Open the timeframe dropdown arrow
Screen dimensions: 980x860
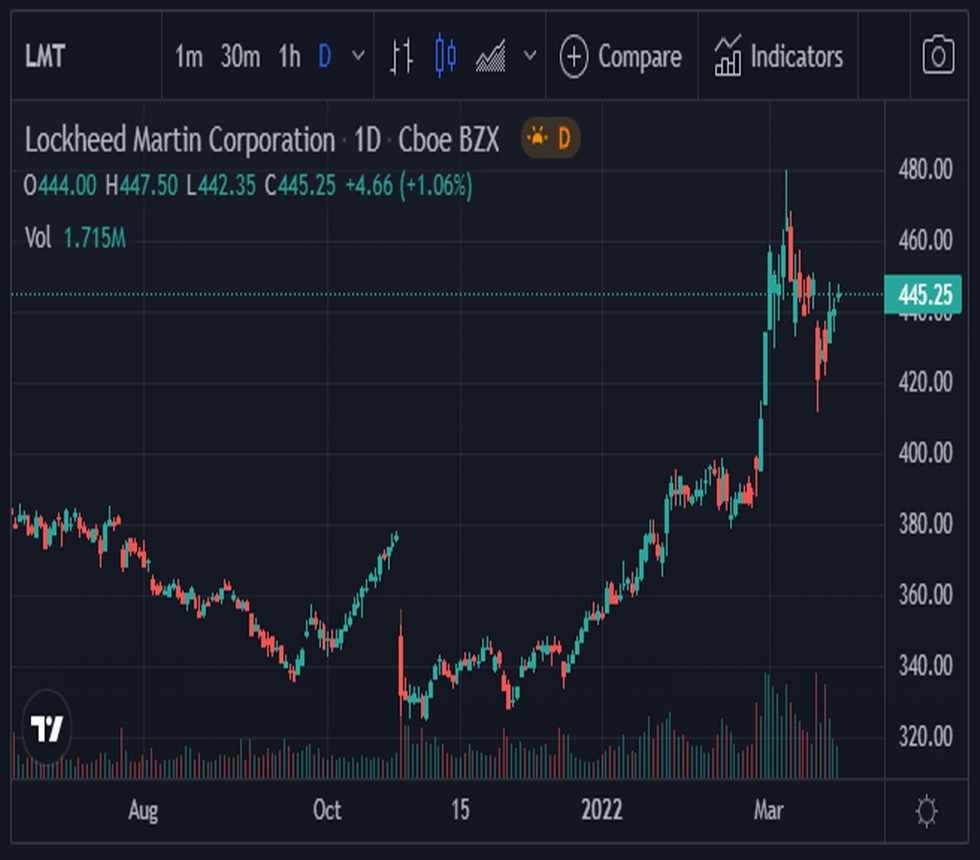358,56
